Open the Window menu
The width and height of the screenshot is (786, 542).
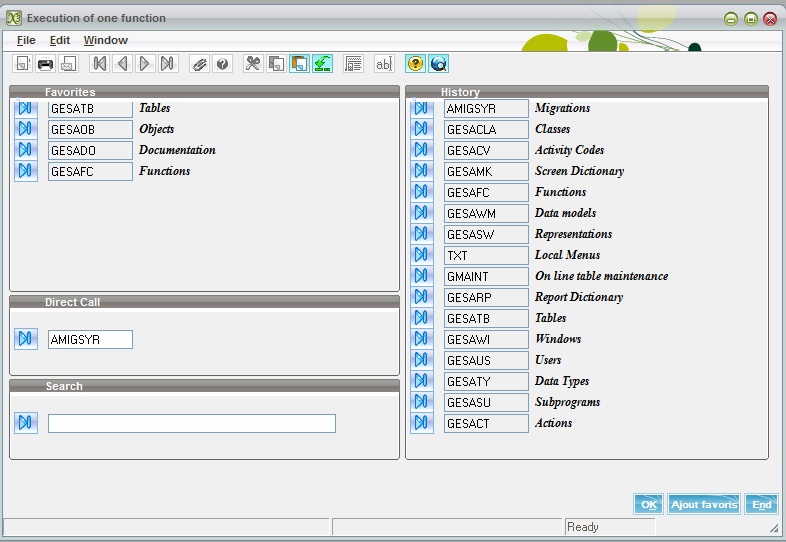click(105, 40)
